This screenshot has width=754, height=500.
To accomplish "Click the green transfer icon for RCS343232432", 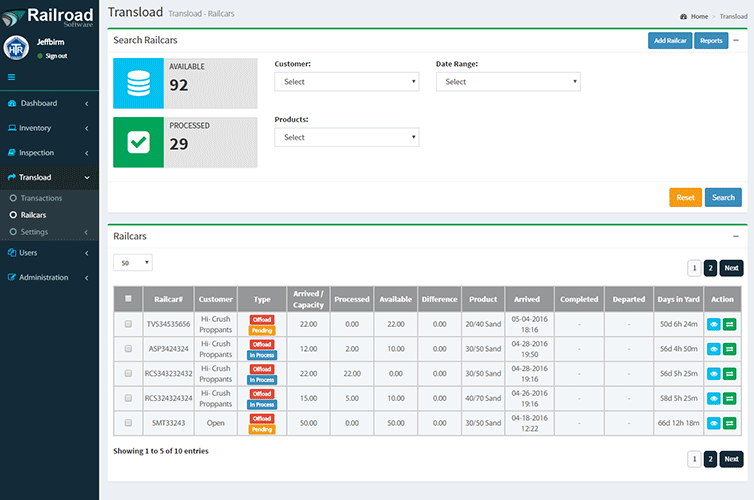I will 730,373.
